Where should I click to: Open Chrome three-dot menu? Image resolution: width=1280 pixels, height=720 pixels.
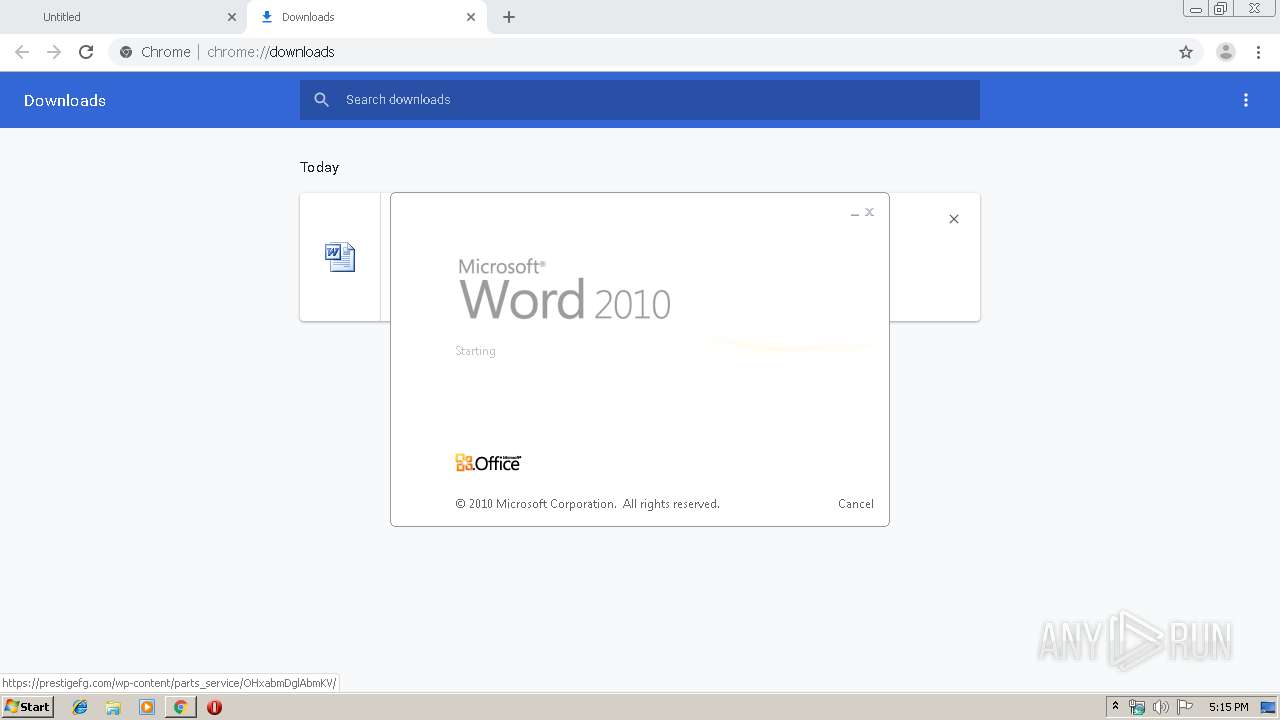tap(1258, 52)
